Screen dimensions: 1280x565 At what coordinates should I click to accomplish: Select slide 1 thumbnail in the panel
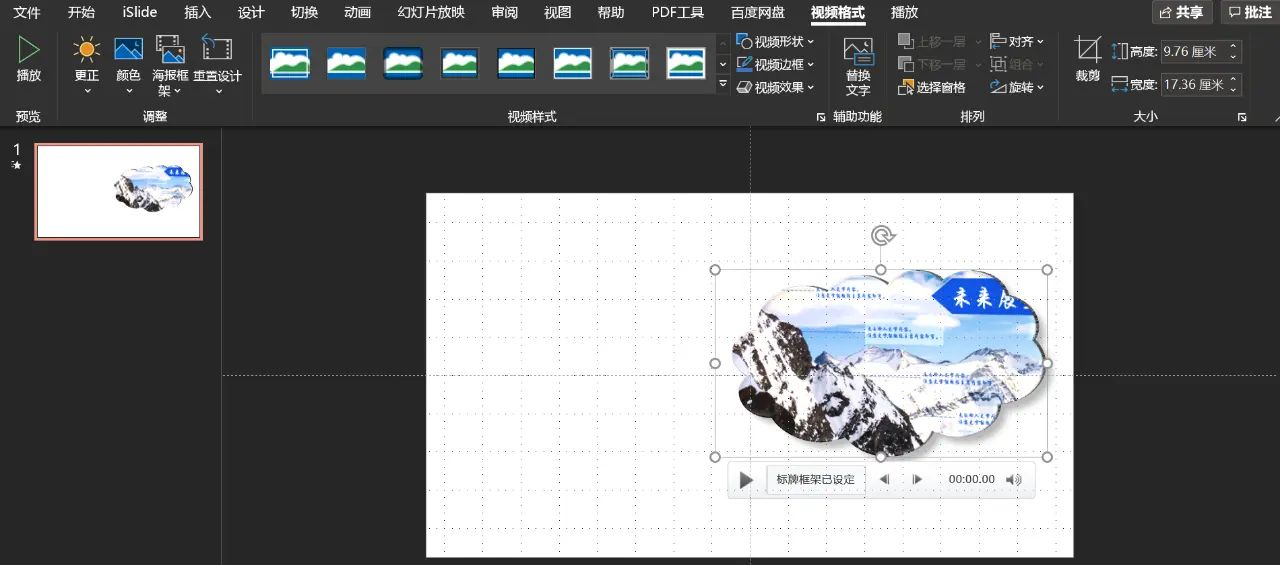118,191
